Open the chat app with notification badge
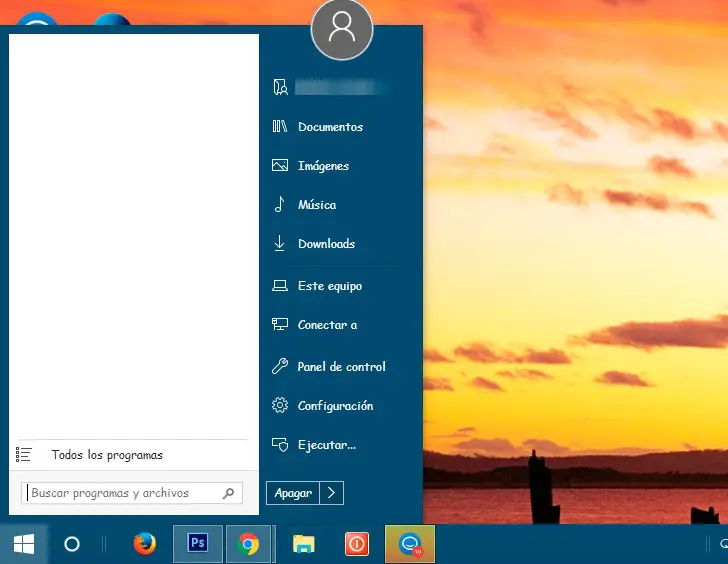 tap(410, 544)
